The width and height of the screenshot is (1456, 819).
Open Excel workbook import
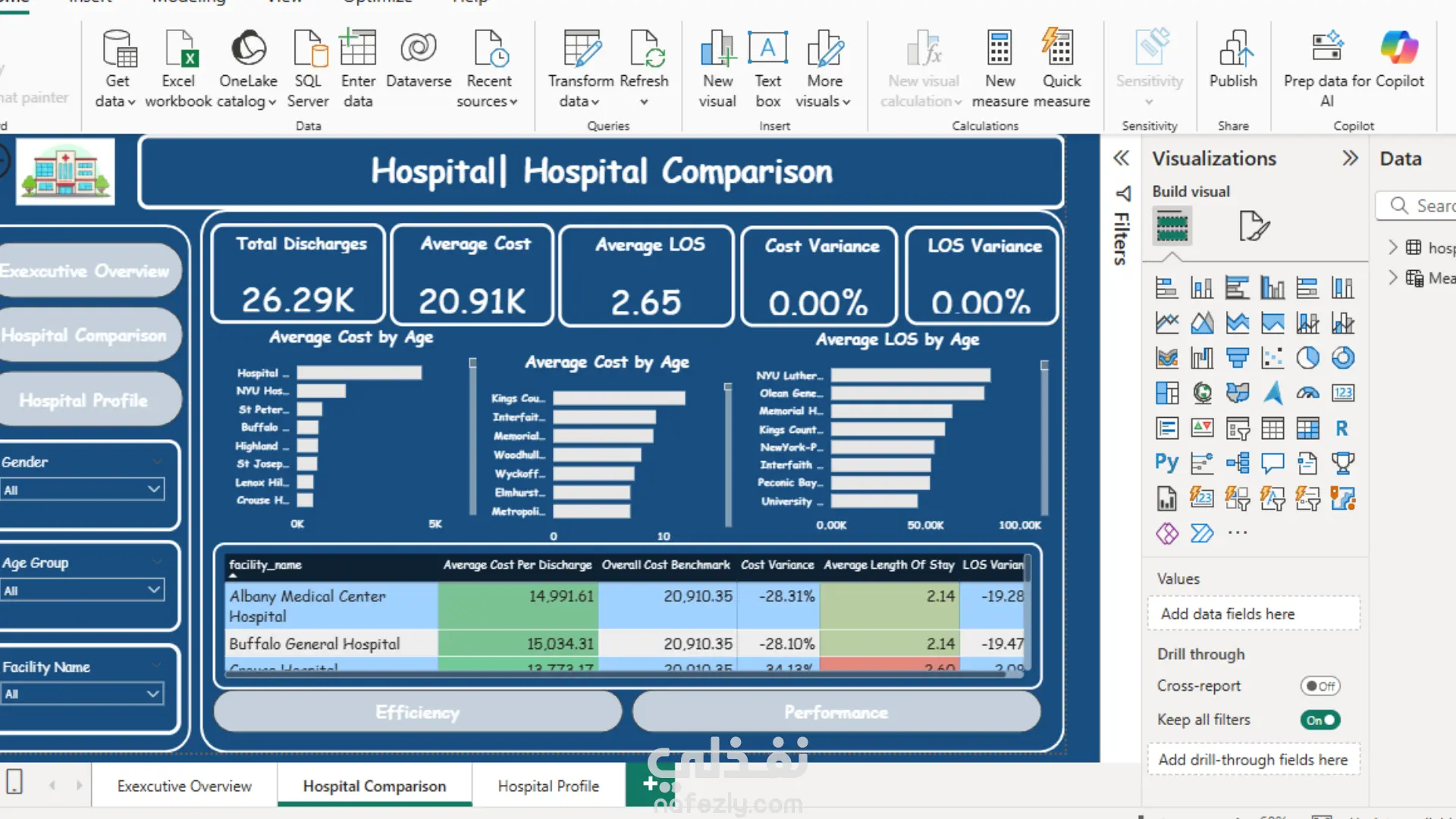tap(179, 50)
